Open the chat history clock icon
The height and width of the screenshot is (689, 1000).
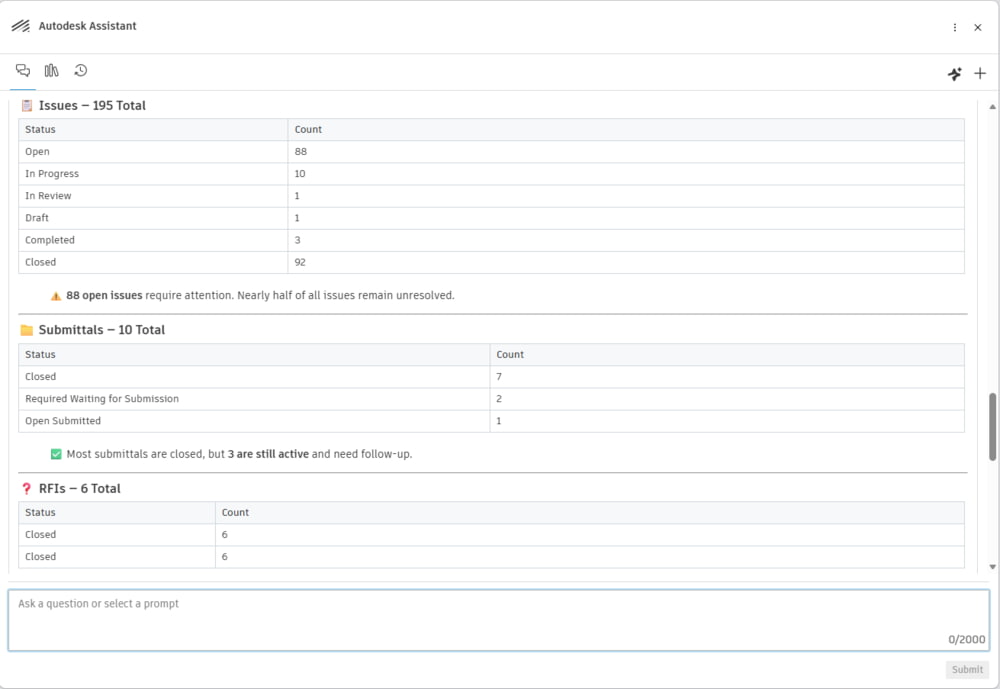point(80,70)
